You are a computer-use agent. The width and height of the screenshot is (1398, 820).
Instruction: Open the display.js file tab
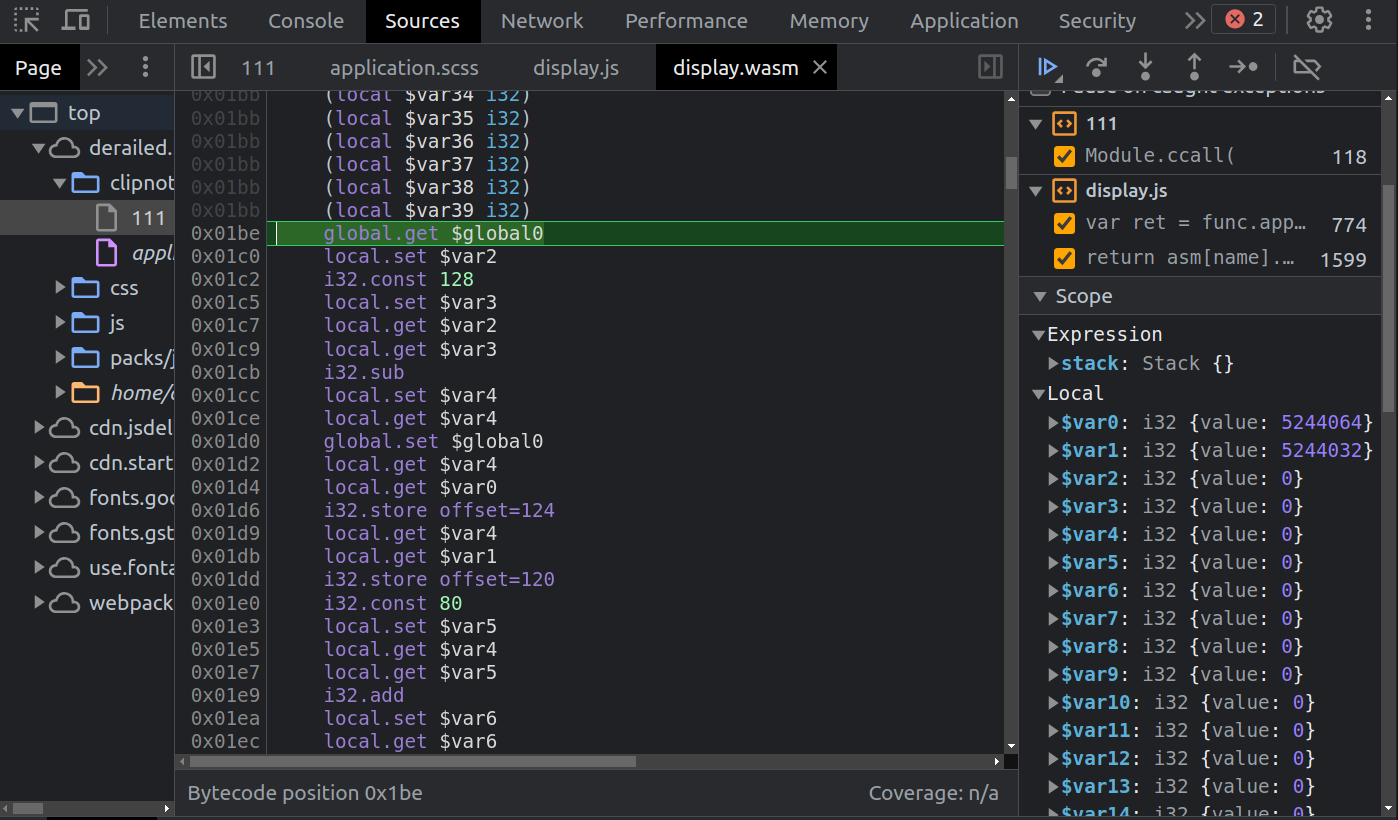(576, 68)
